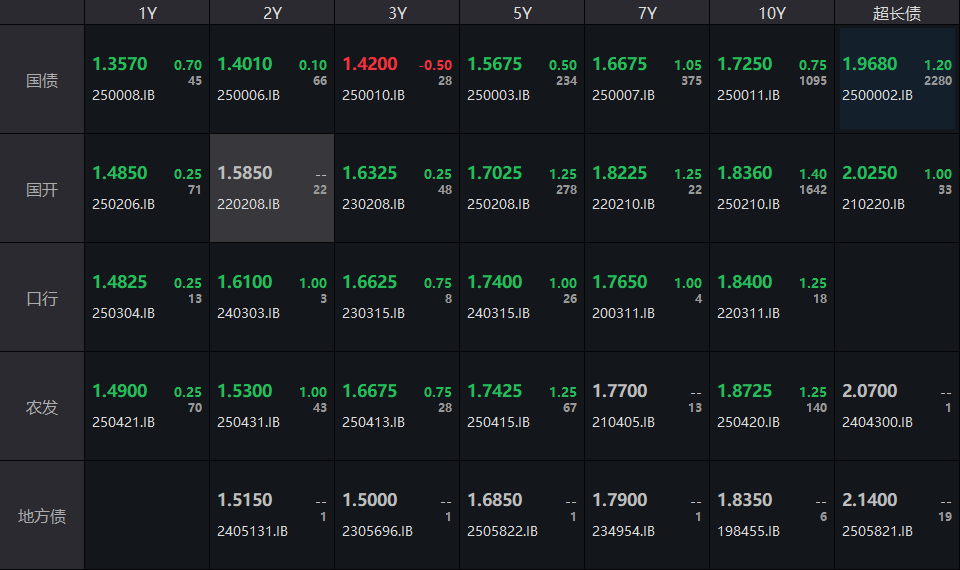Click the 1.4900 yield in 农发 1Y
960x570 pixels.
coord(119,391)
